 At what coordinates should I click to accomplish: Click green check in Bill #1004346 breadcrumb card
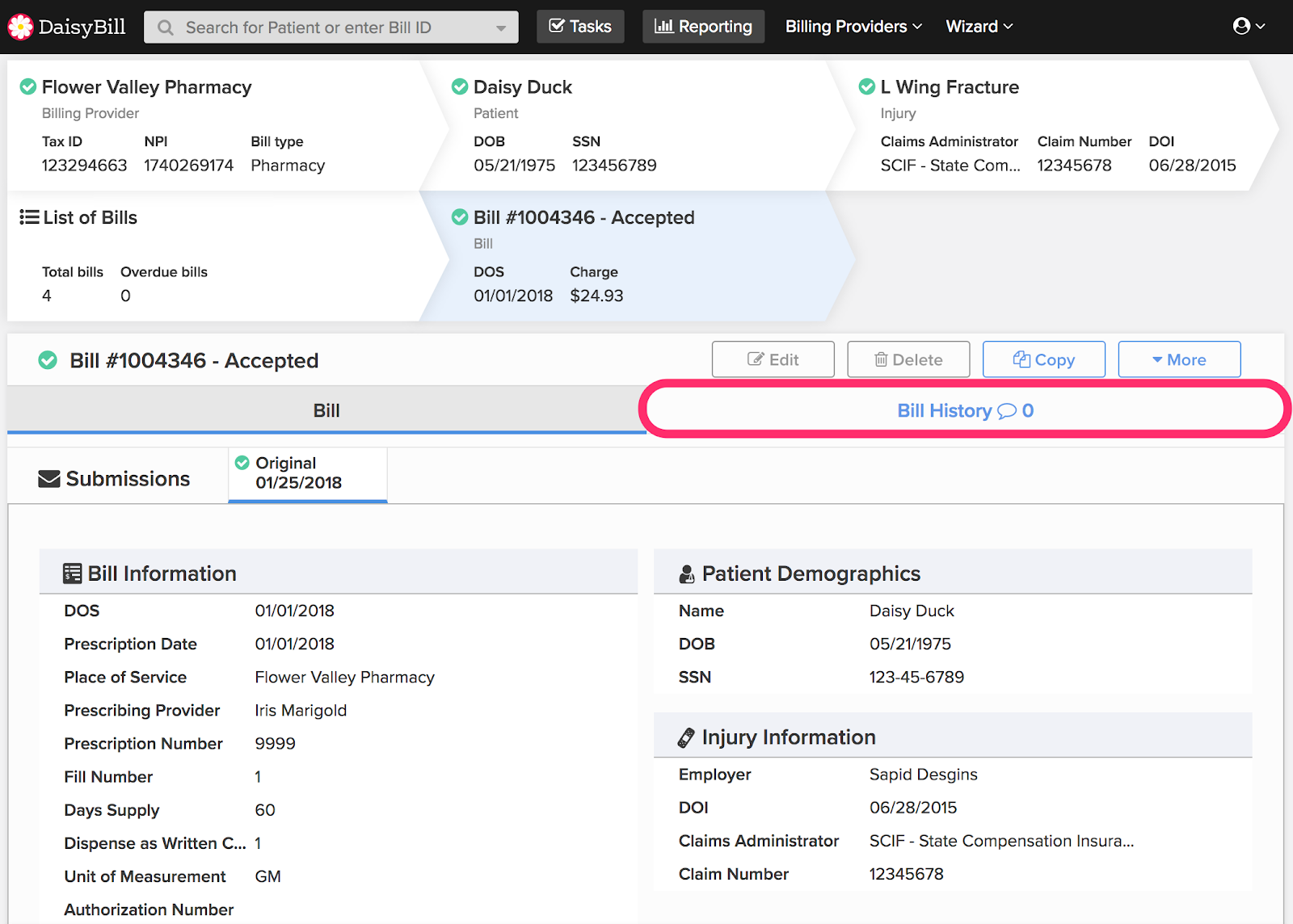click(x=460, y=217)
